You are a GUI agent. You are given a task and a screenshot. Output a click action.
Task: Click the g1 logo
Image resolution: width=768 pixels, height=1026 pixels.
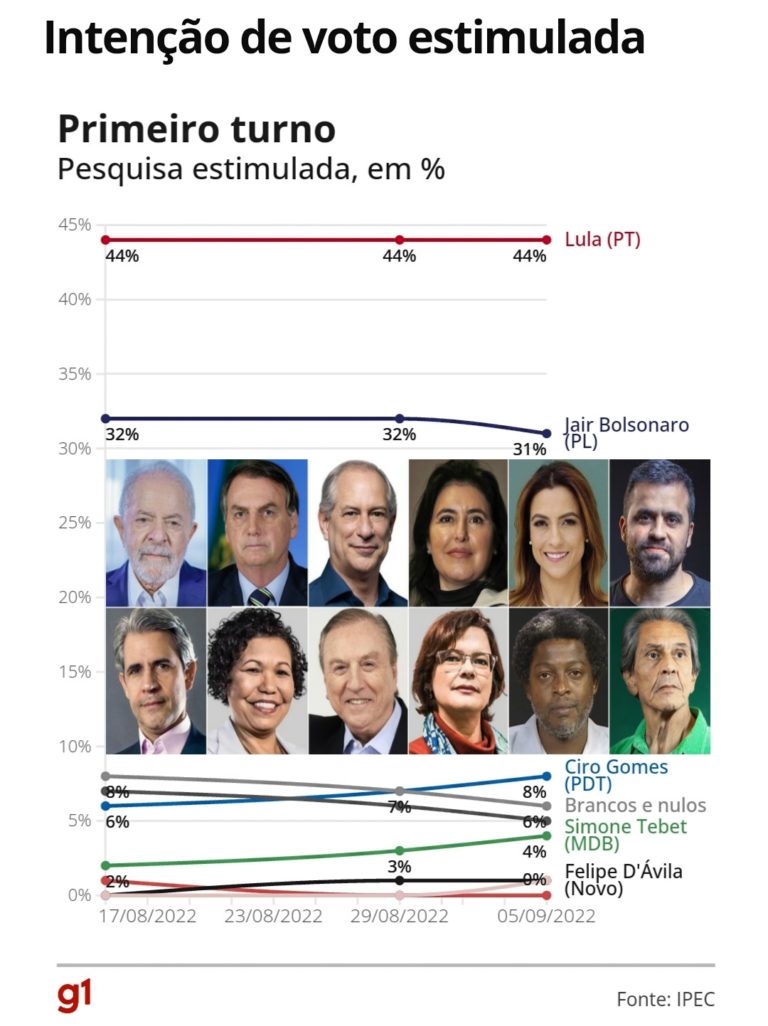74,997
